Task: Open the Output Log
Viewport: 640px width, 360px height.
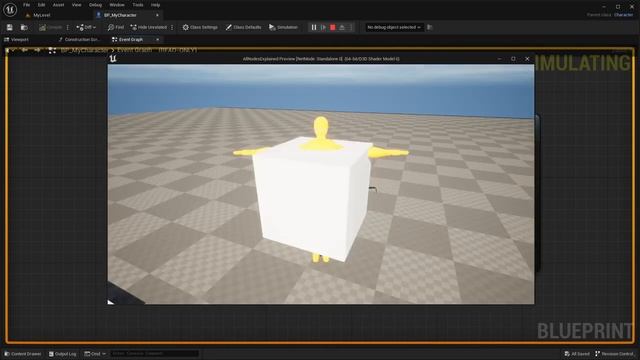Action: click(62, 354)
